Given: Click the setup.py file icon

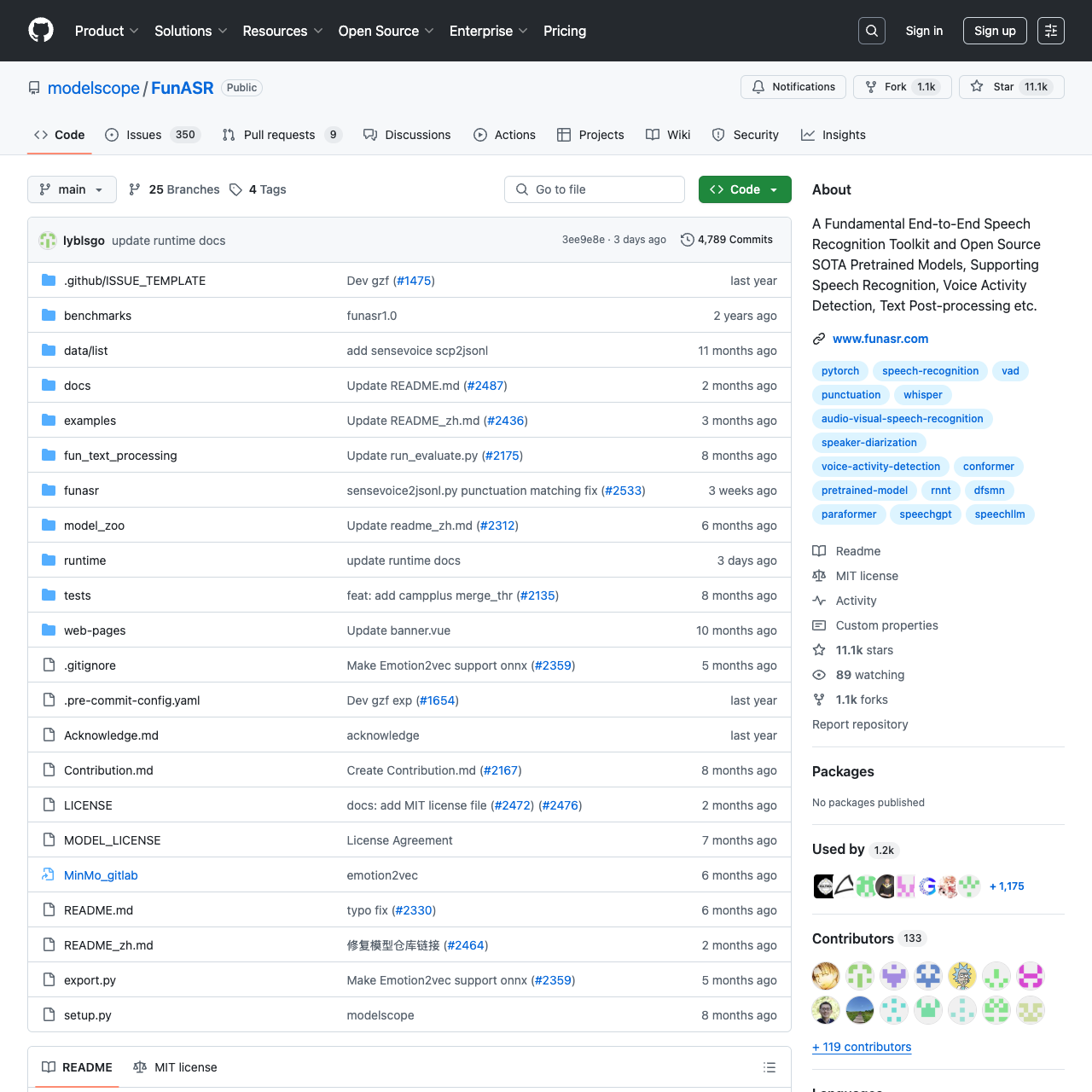Looking at the screenshot, I should coord(49,1015).
